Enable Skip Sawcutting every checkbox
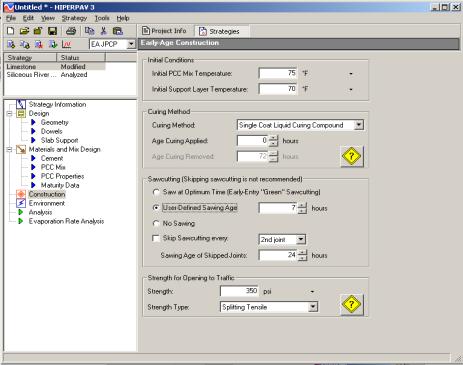 [x=156, y=238]
